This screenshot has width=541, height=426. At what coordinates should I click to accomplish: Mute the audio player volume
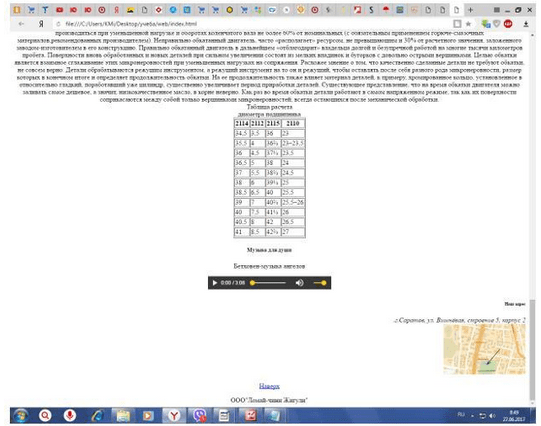click(x=299, y=283)
